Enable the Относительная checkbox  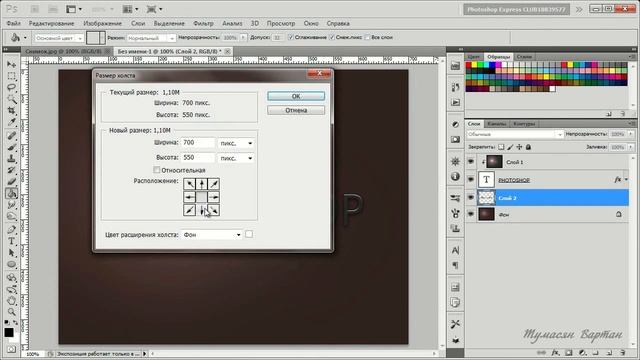[x=157, y=170]
